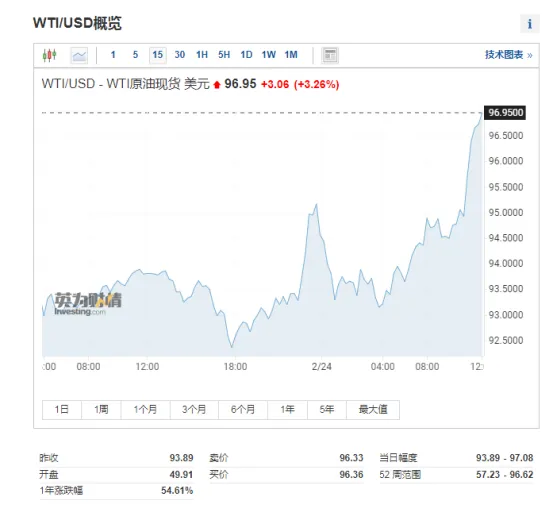This screenshot has height=521, width=554.
Task: Select the 1W interval
Action: (269, 55)
